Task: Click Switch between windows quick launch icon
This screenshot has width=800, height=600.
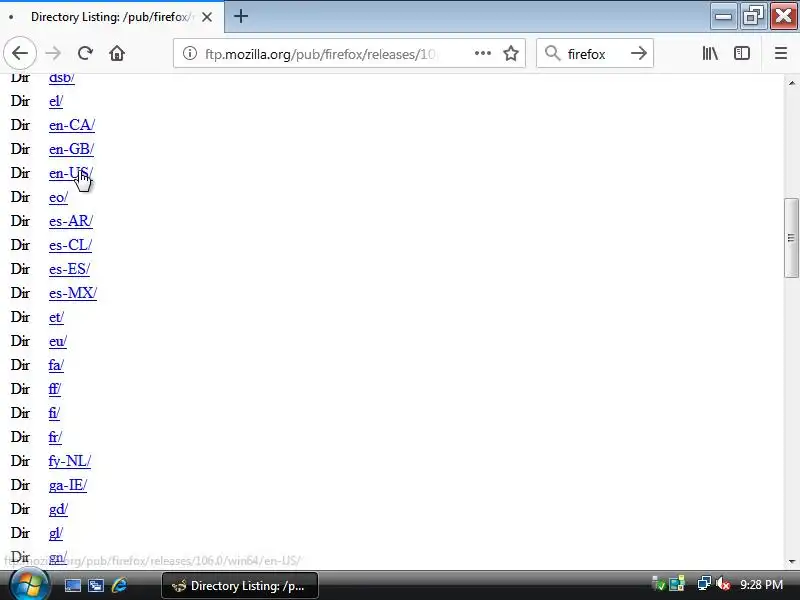Action: click(95, 585)
